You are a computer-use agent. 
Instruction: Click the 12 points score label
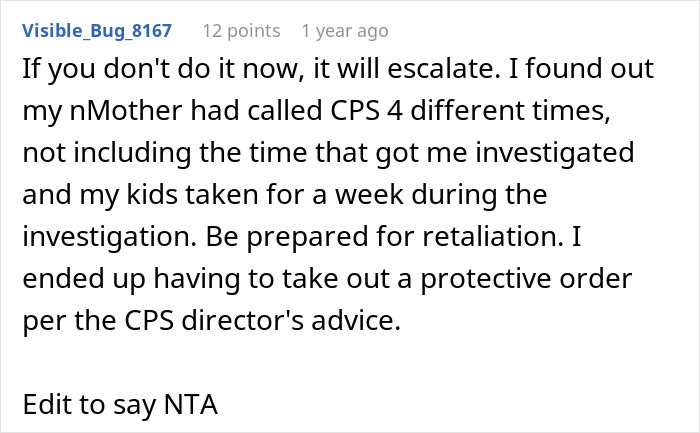click(x=242, y=31)
